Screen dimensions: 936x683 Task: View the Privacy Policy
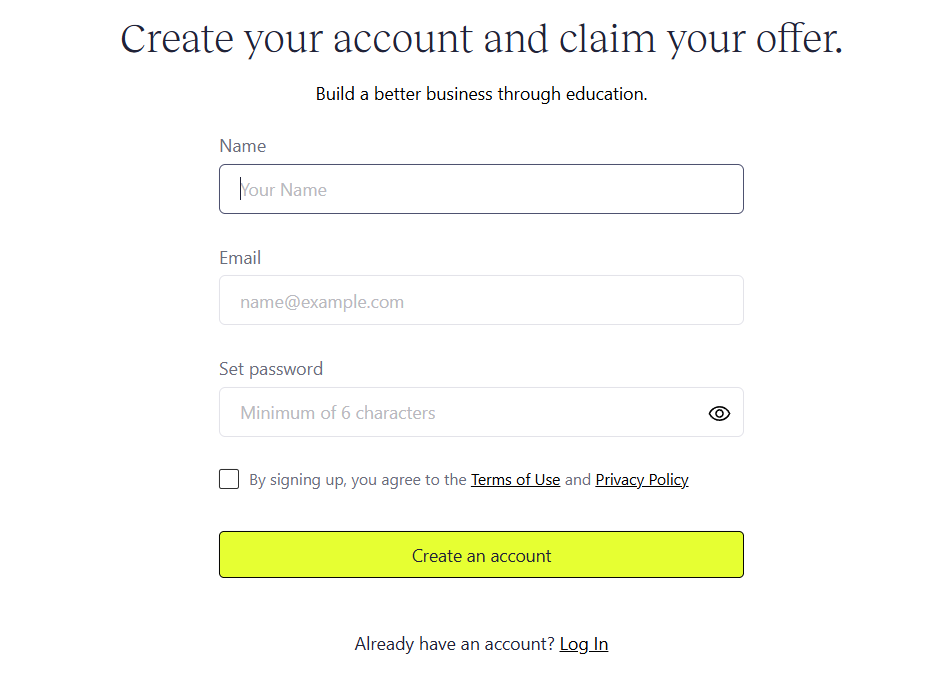[641, 480]
